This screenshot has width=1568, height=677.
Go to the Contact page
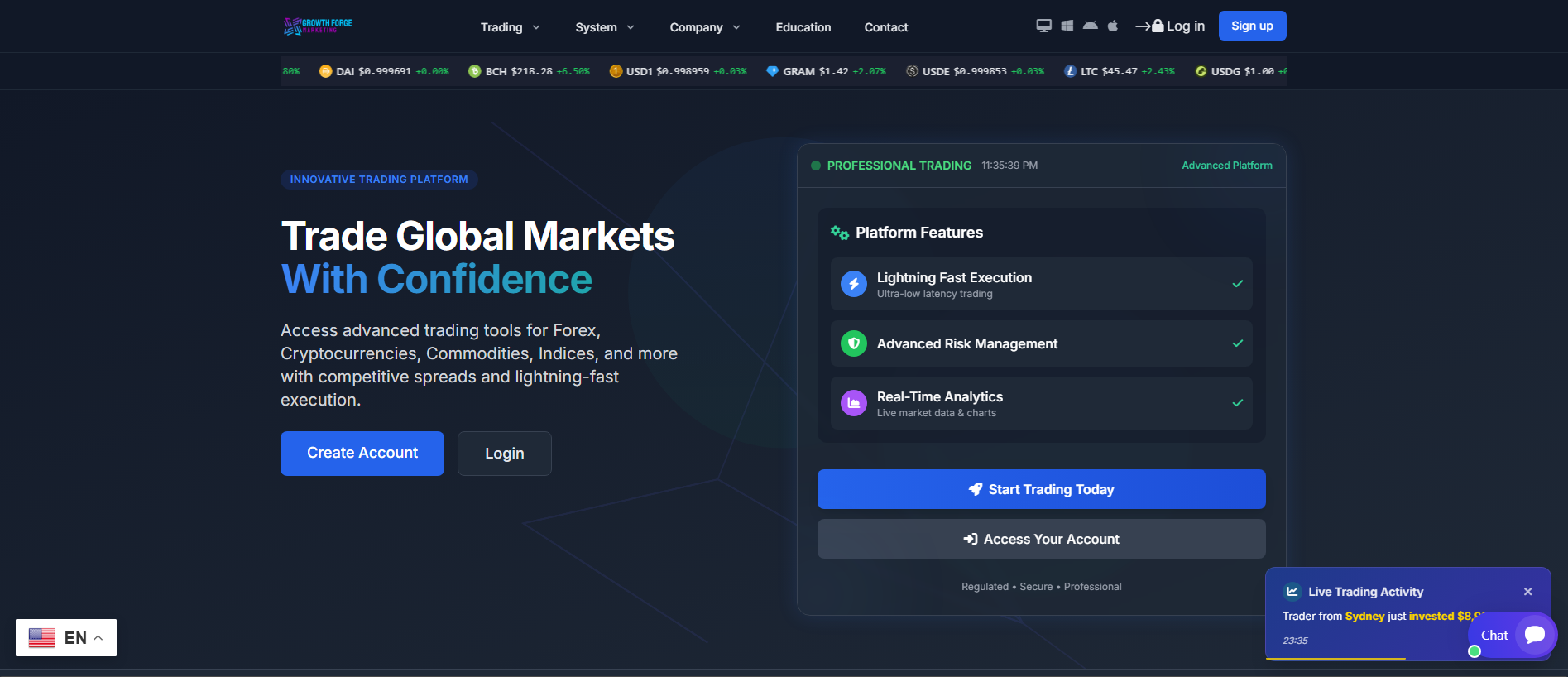coord(886,27)
